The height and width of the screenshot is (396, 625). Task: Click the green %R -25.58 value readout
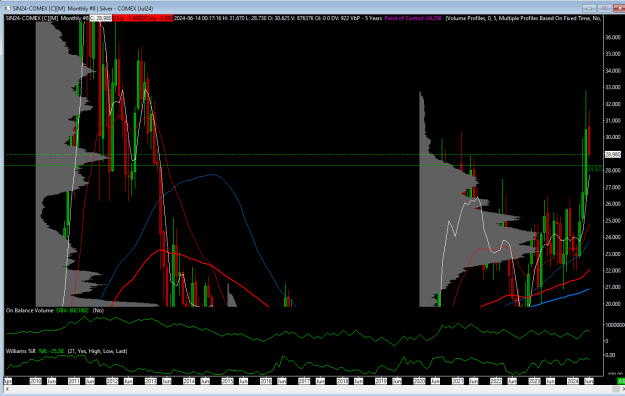tap(51, 351)
